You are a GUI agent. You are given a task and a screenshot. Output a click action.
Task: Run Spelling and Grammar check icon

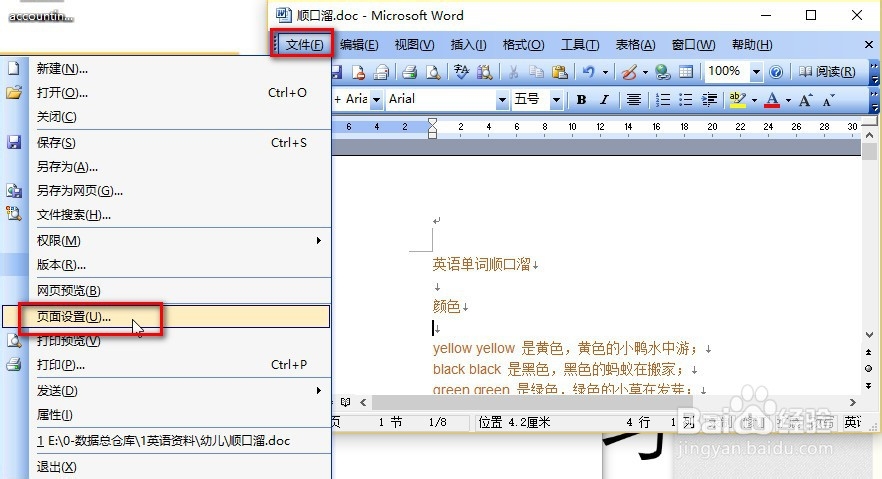pyautogui.click(x=461, y=72)
